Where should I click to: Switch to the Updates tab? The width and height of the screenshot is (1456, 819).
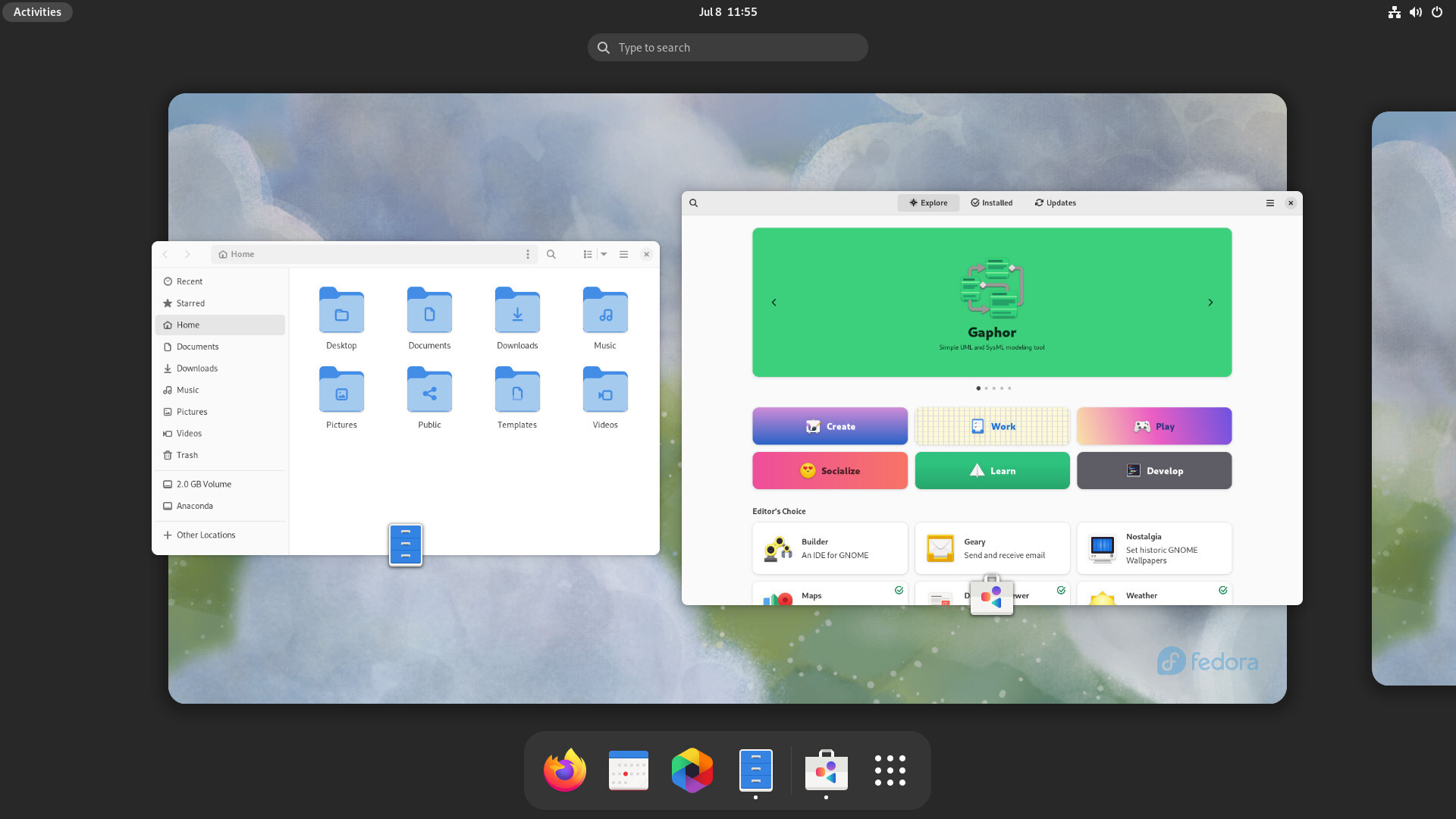coord(1055,203)
